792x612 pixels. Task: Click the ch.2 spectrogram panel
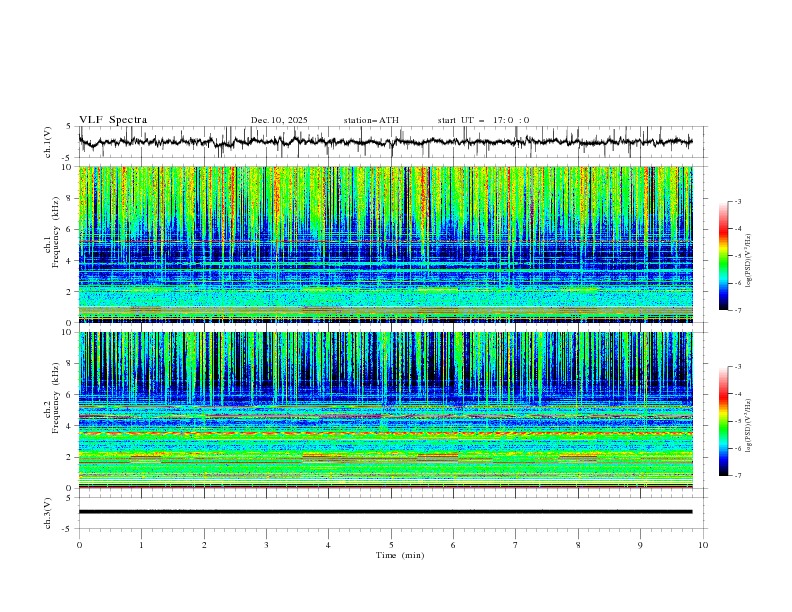[x=385, y=410]
